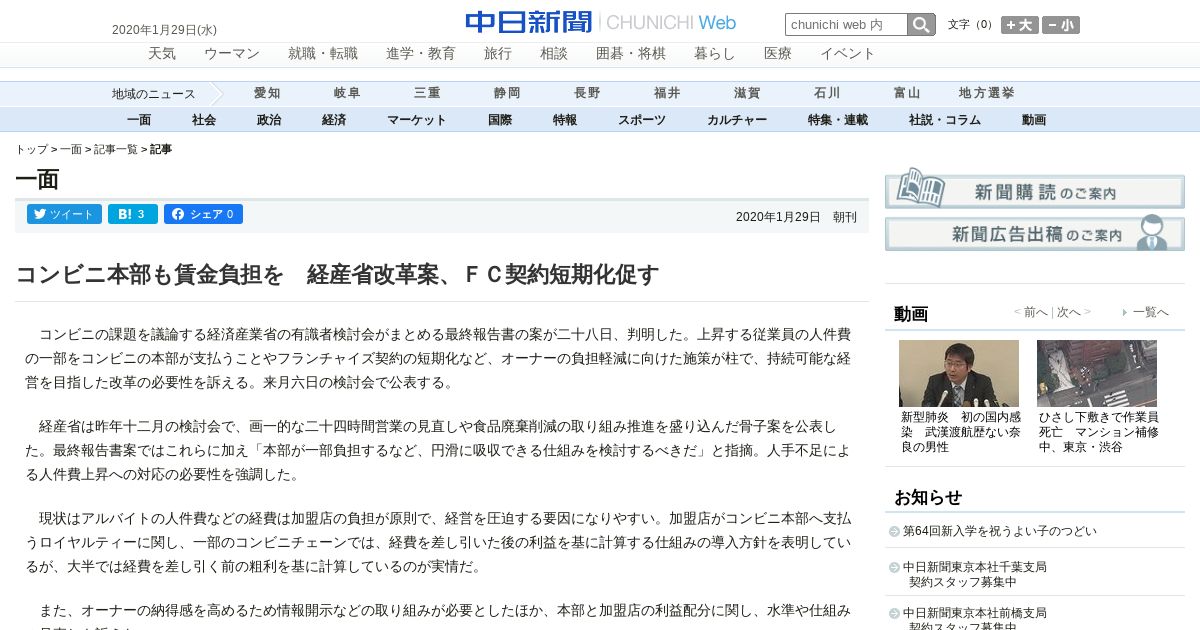Open 暮らし section

pos(715,54)
